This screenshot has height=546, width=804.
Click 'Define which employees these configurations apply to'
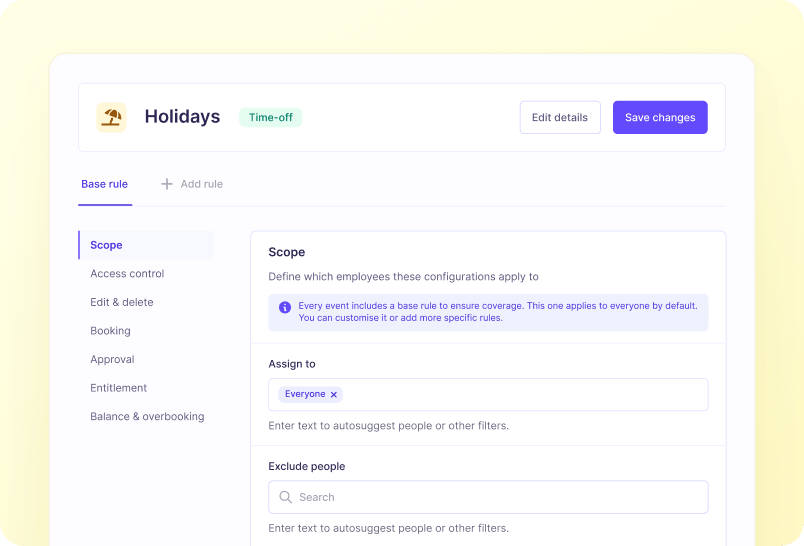[x=404, y=277]
